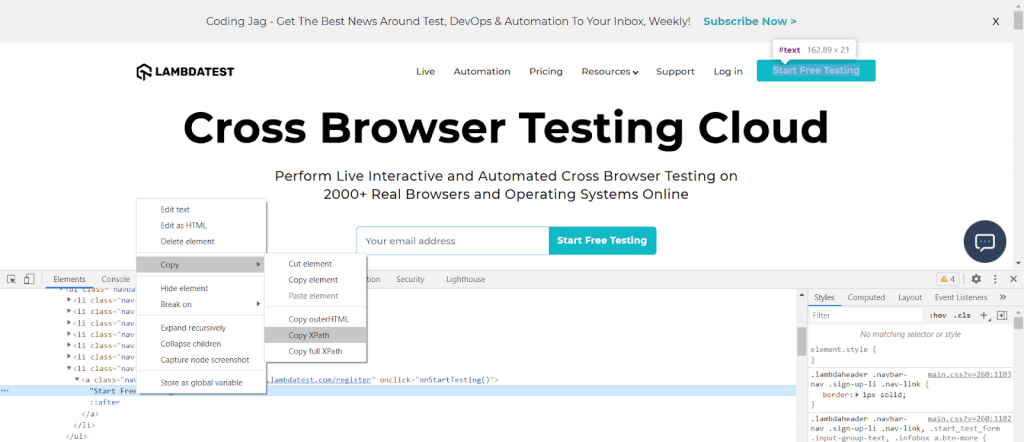Expand the first li class="nav node
Image resolution: width=1024 pixels, height=442 pixels.
click(69, 300)
